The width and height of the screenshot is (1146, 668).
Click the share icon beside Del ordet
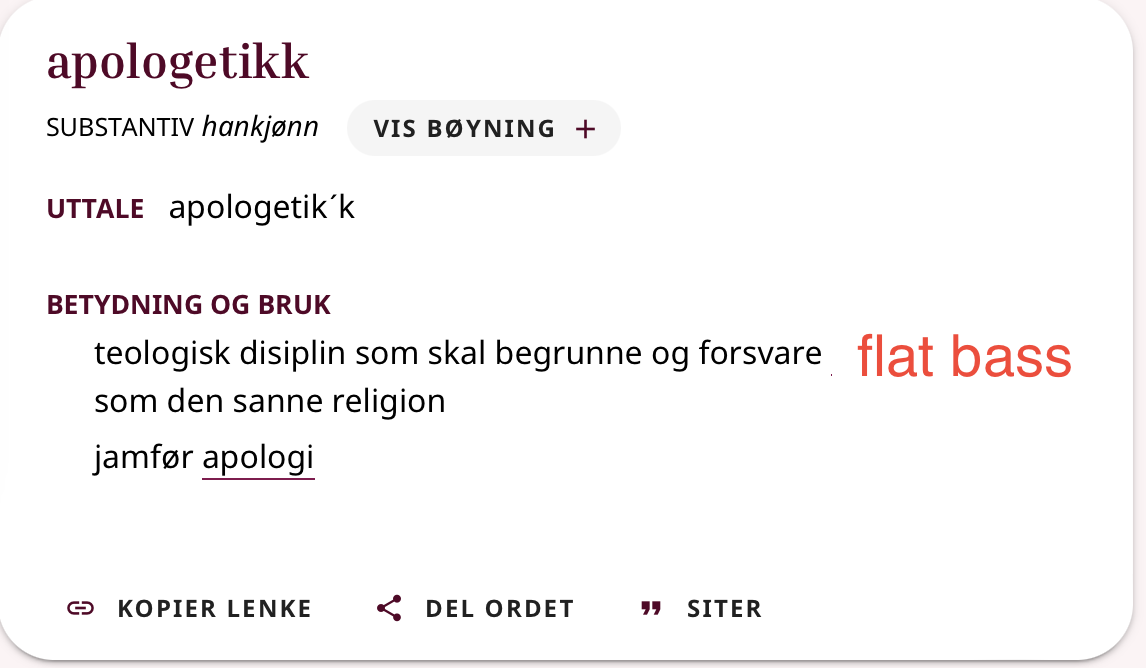click(x=389, y=608)
